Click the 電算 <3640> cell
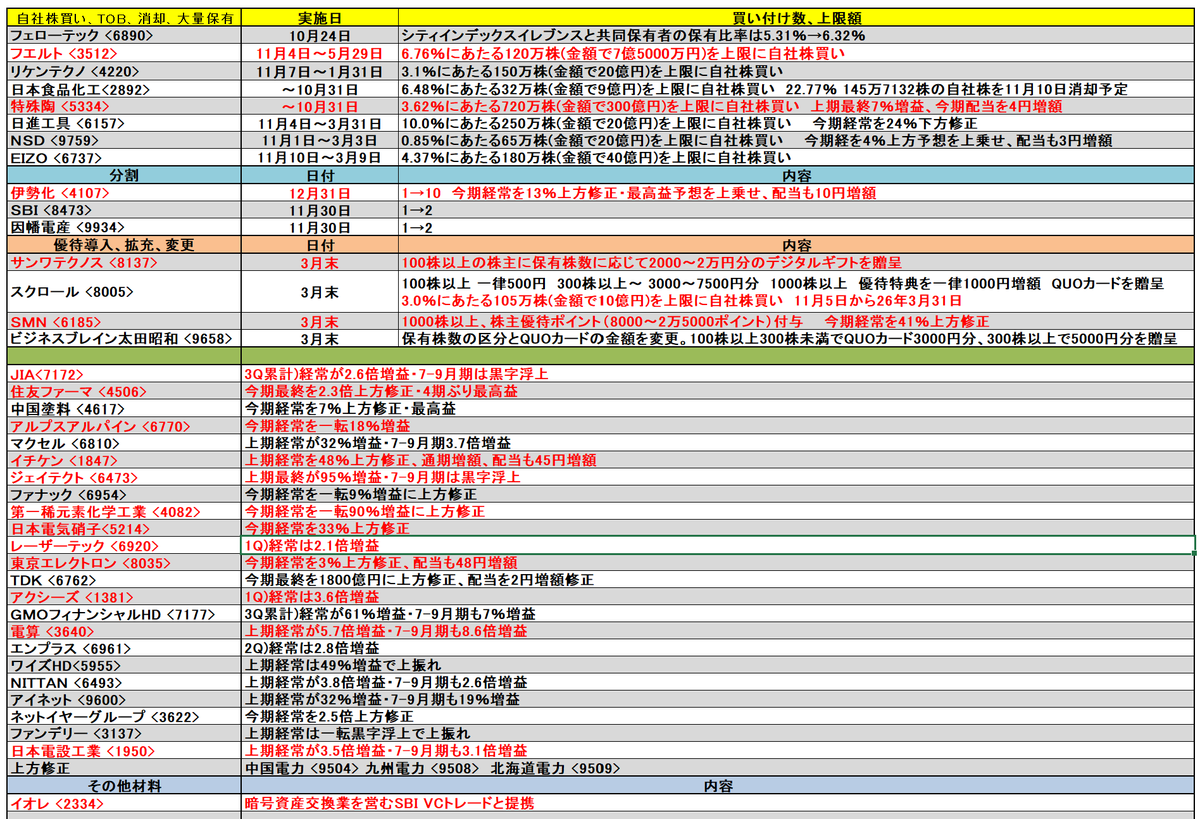 click(x=124, y=631)
